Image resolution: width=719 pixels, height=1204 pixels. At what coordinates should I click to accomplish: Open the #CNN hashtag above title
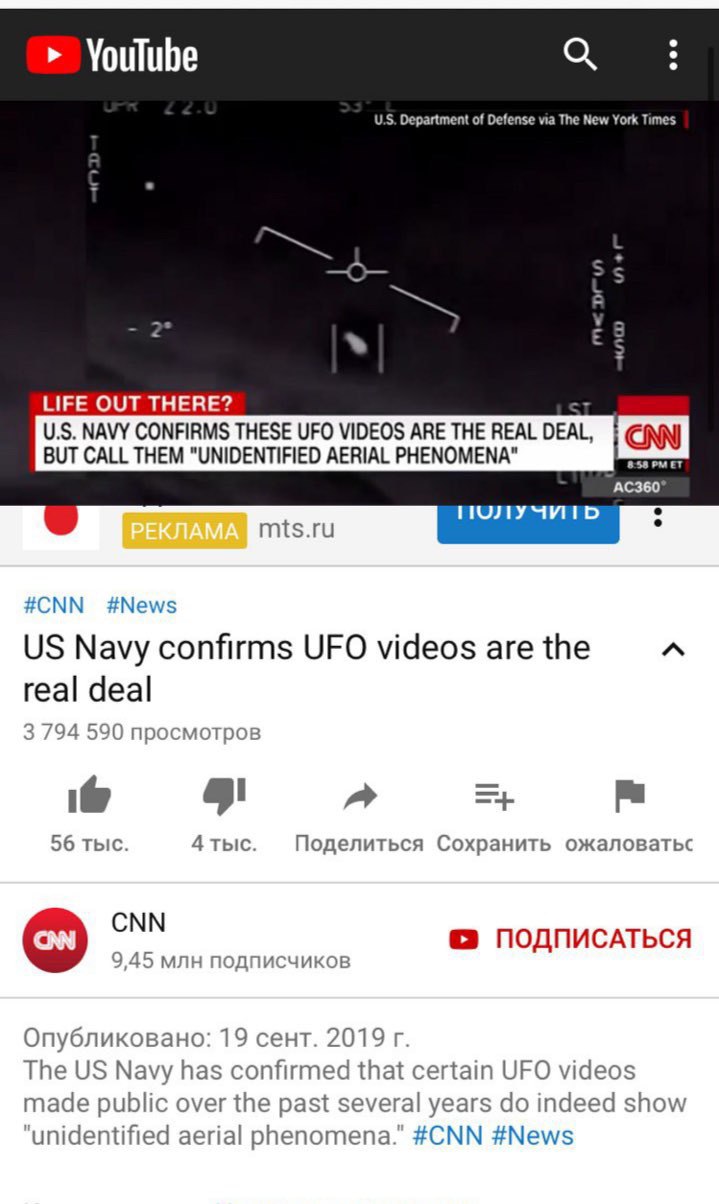click(54, 605)
